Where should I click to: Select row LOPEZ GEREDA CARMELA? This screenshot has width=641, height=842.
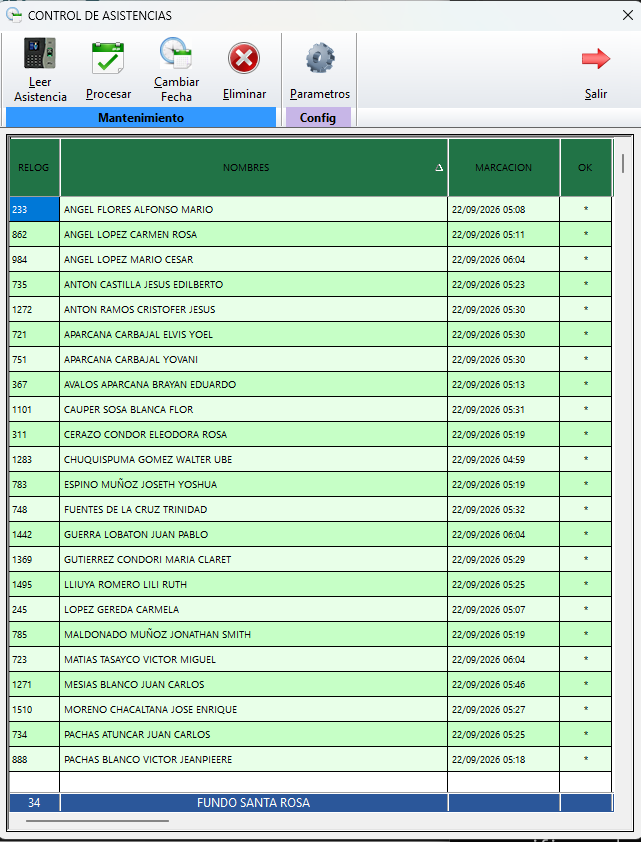tap(310, 609)
